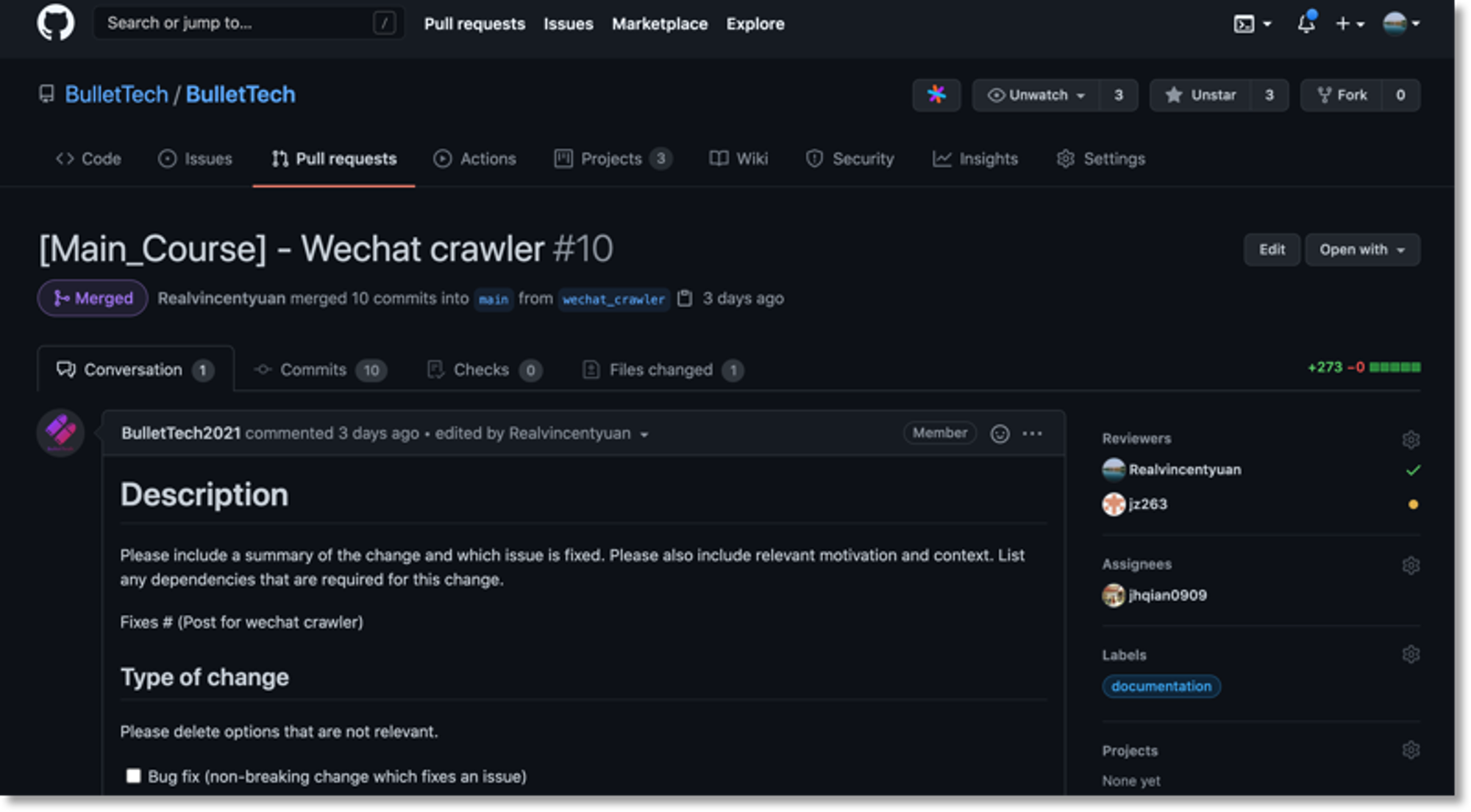1471x812 pixels.
Task: View the fork count 0
Action: point(1401,95)
